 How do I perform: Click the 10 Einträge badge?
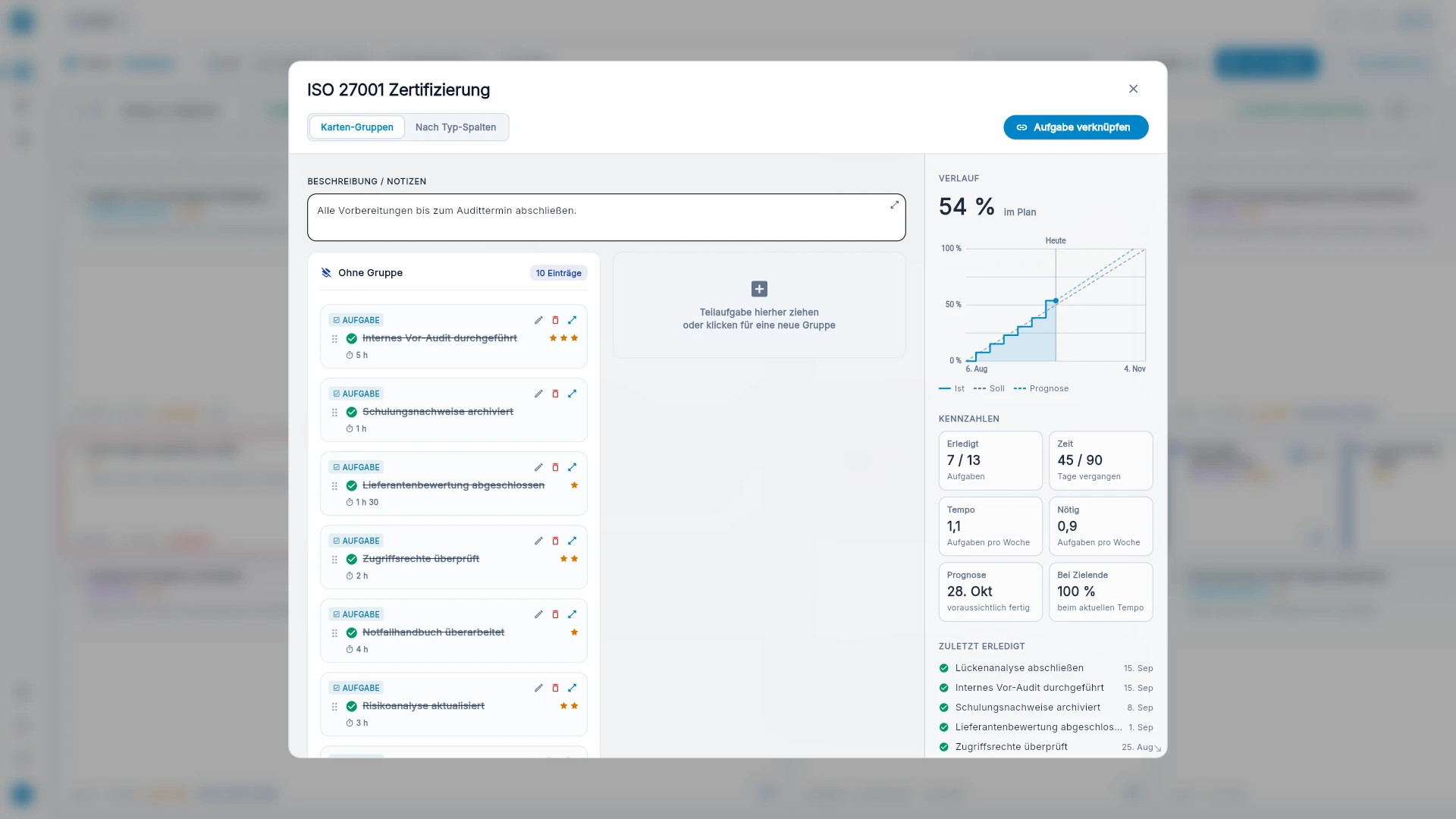click(x=558, y=273)
